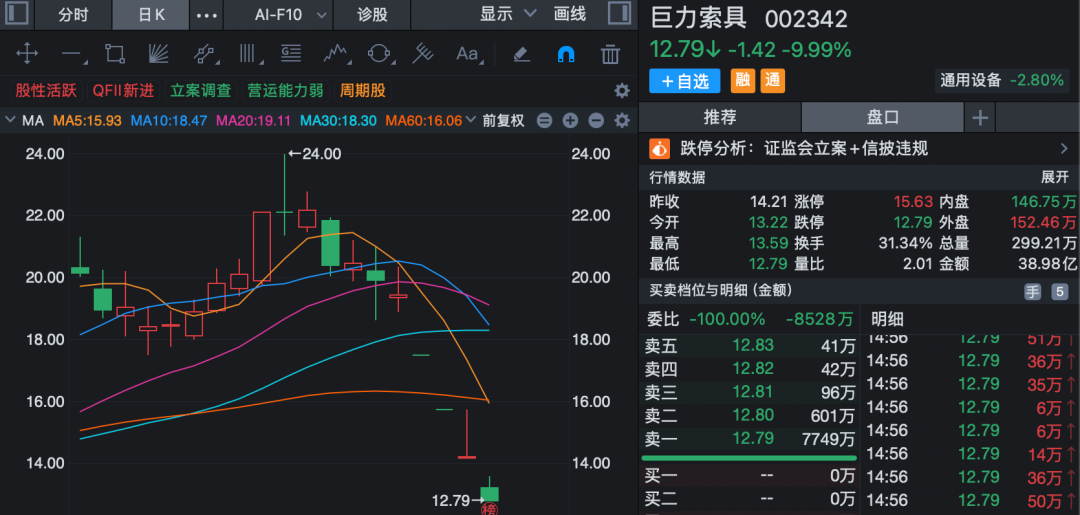Expand 行情数据 with 展开
This screenshot has height=515, width=1080.
[x=1055, y=178]
